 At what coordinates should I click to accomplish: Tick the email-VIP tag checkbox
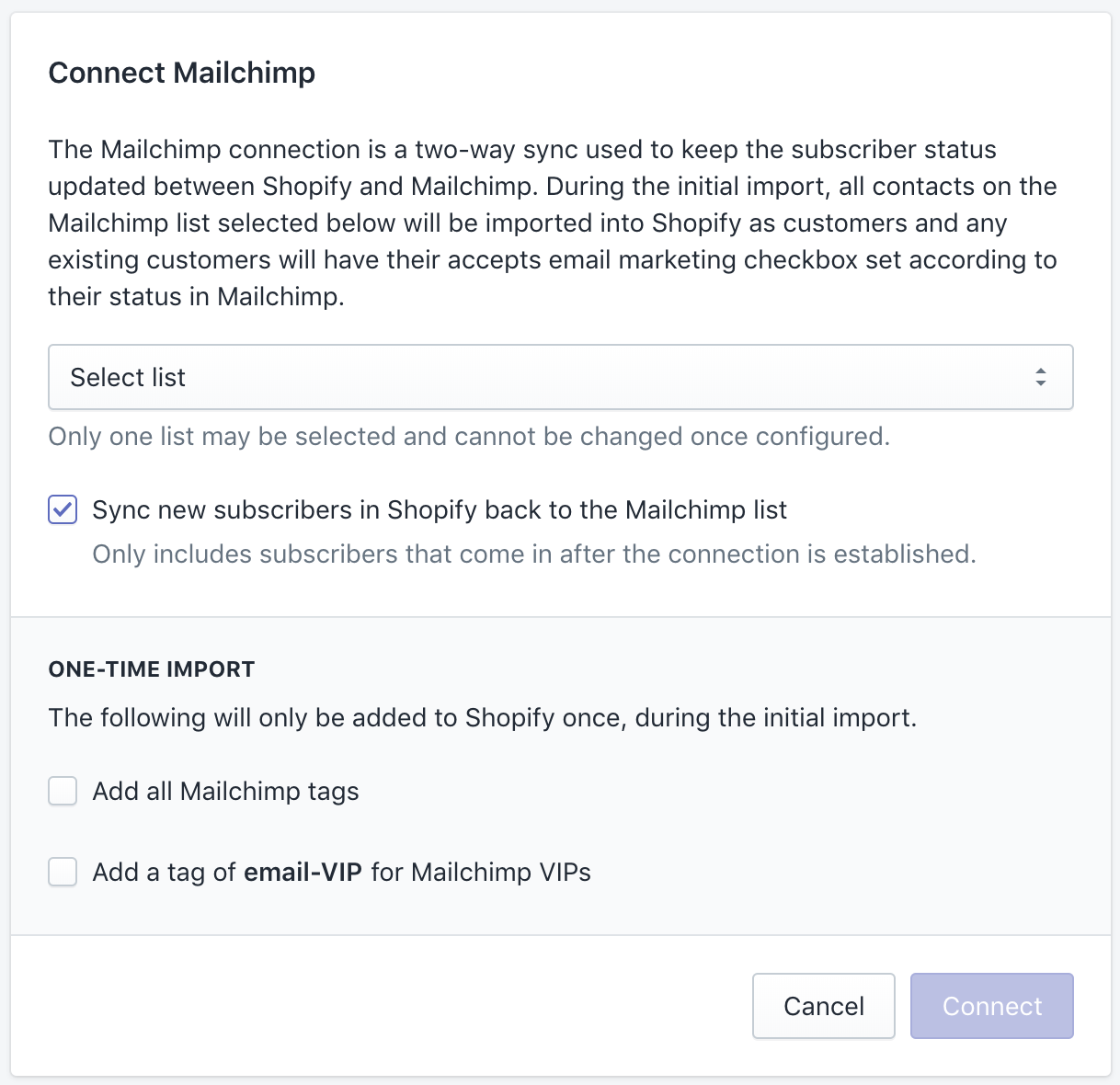[63, 872]
